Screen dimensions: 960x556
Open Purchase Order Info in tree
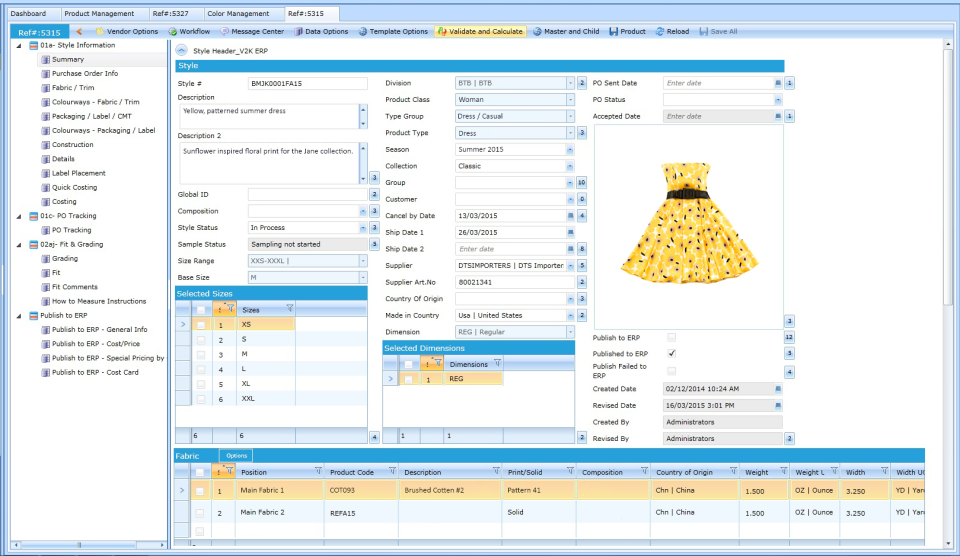(84, 73)
